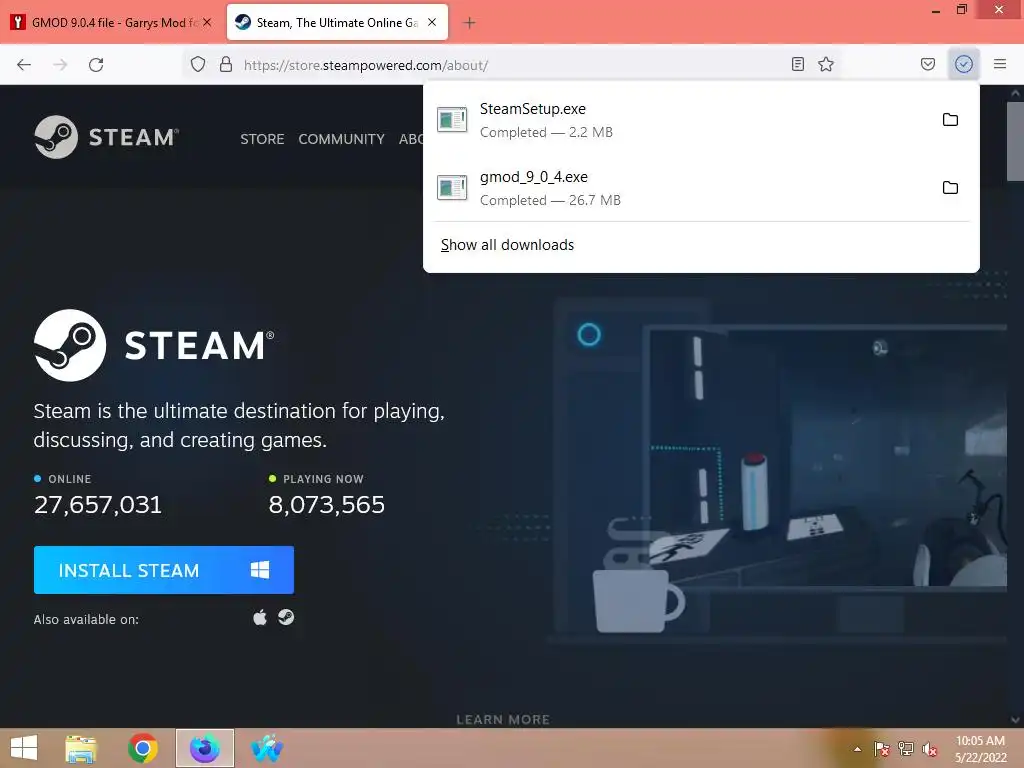1024x768 pixels.
Task: Click LEARN MORE at page bottom
Action: click(x=503, y=720)
